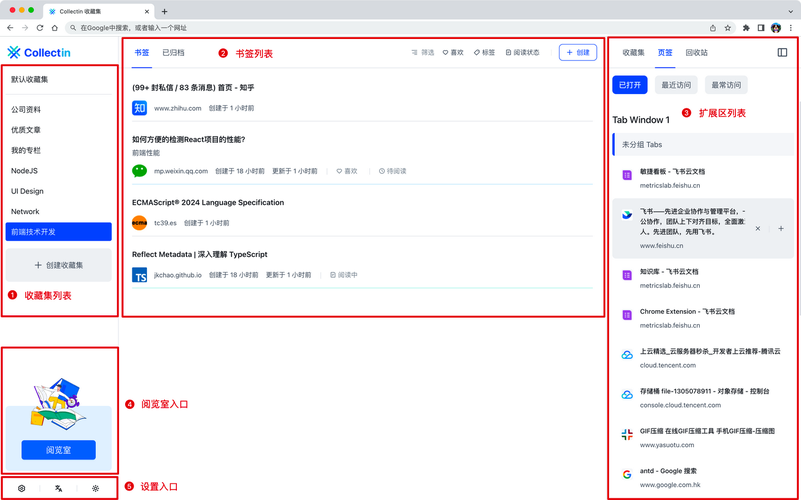Click the GIF压缩 site icon

pos(627,435)
